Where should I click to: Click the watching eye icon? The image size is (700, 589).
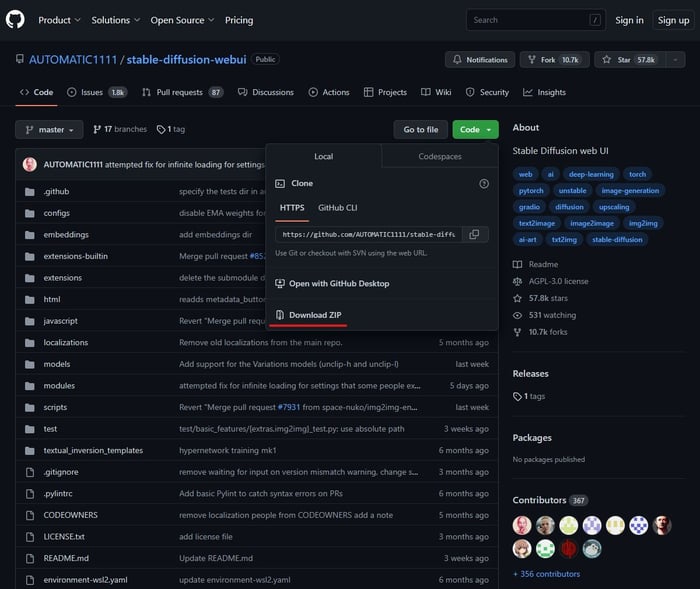pyautogui.click(x=517, y=315)
